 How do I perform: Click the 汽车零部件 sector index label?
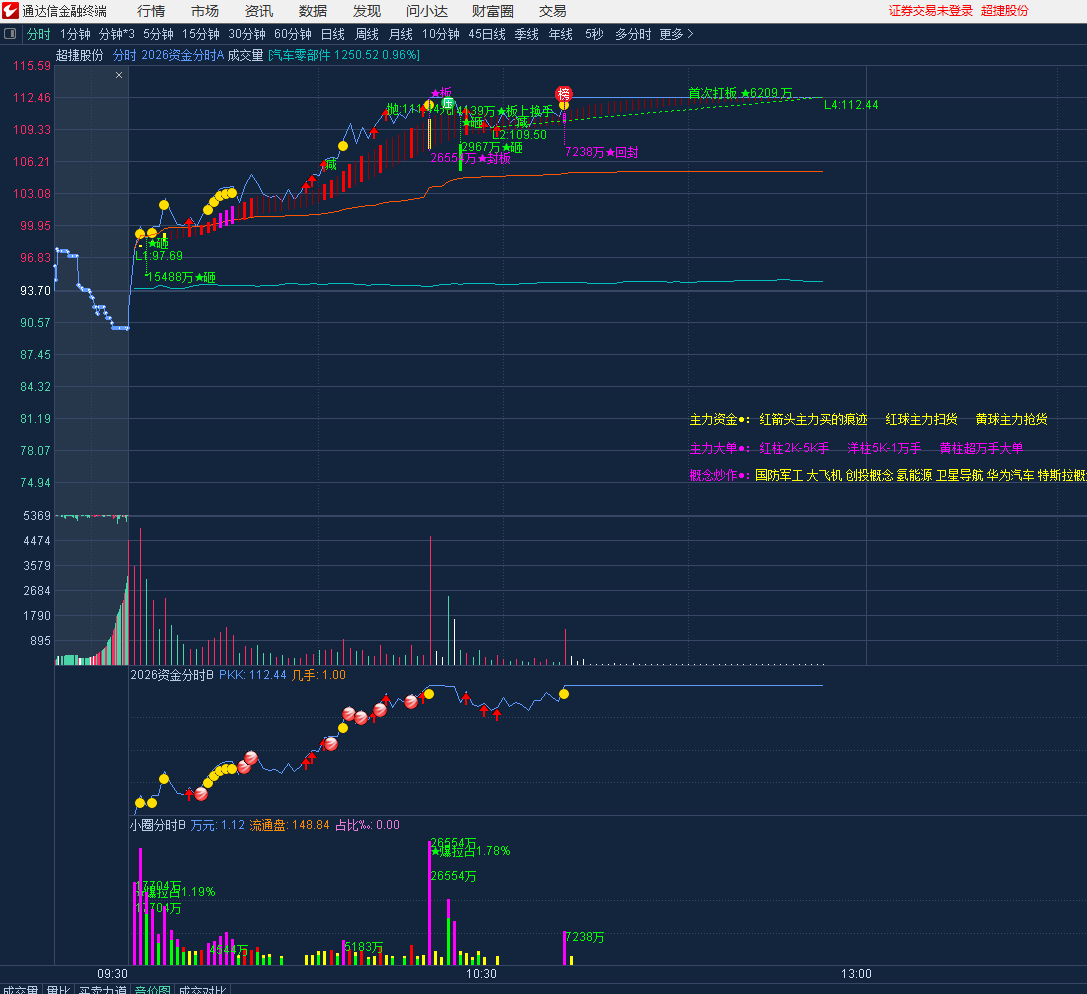coord(301,55)
